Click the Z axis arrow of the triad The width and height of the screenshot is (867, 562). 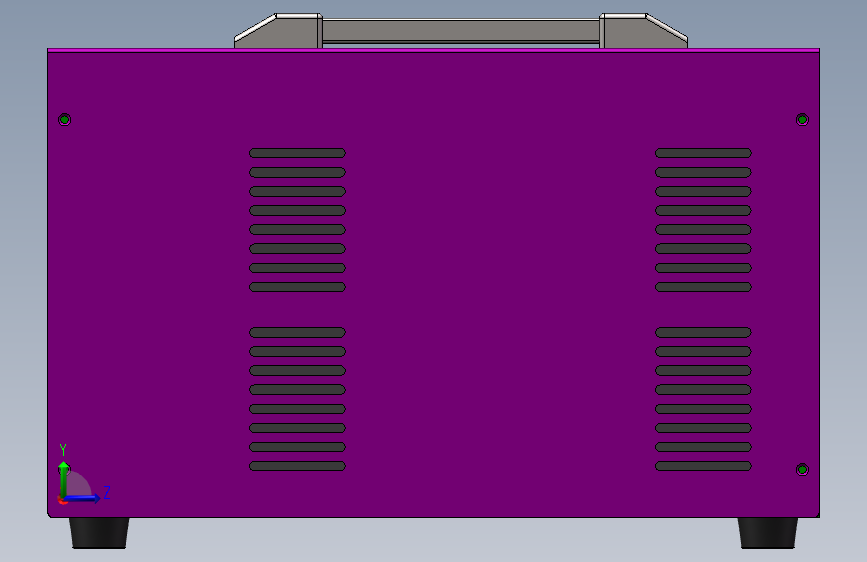(83, 498)
